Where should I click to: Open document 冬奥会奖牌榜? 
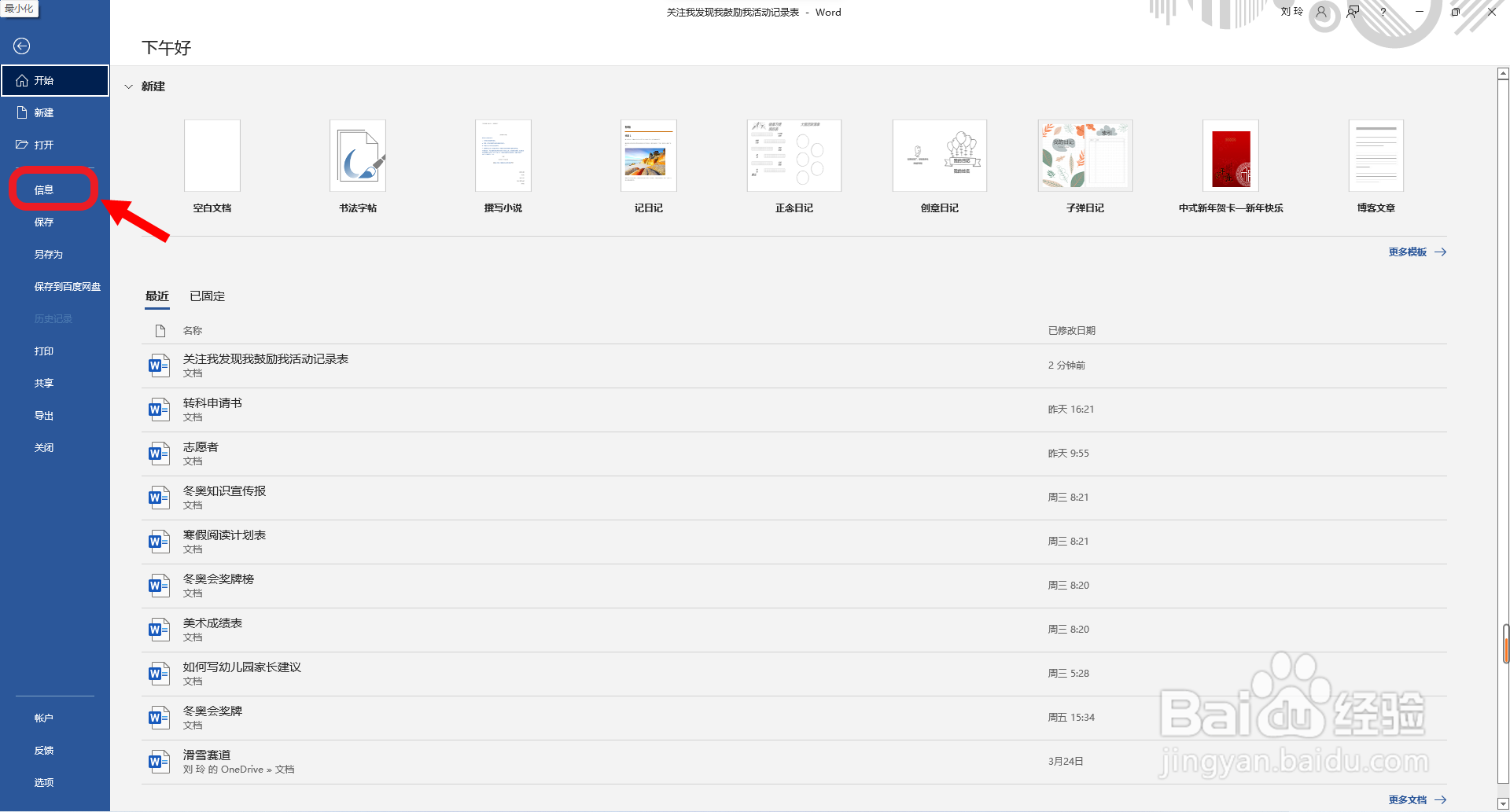tap(794, 586)
